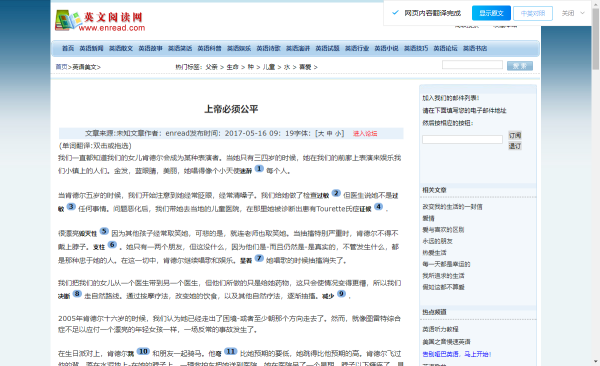
Task: Click the 中英对照 button
Action: pyautogui.click(x=533, y=13)
